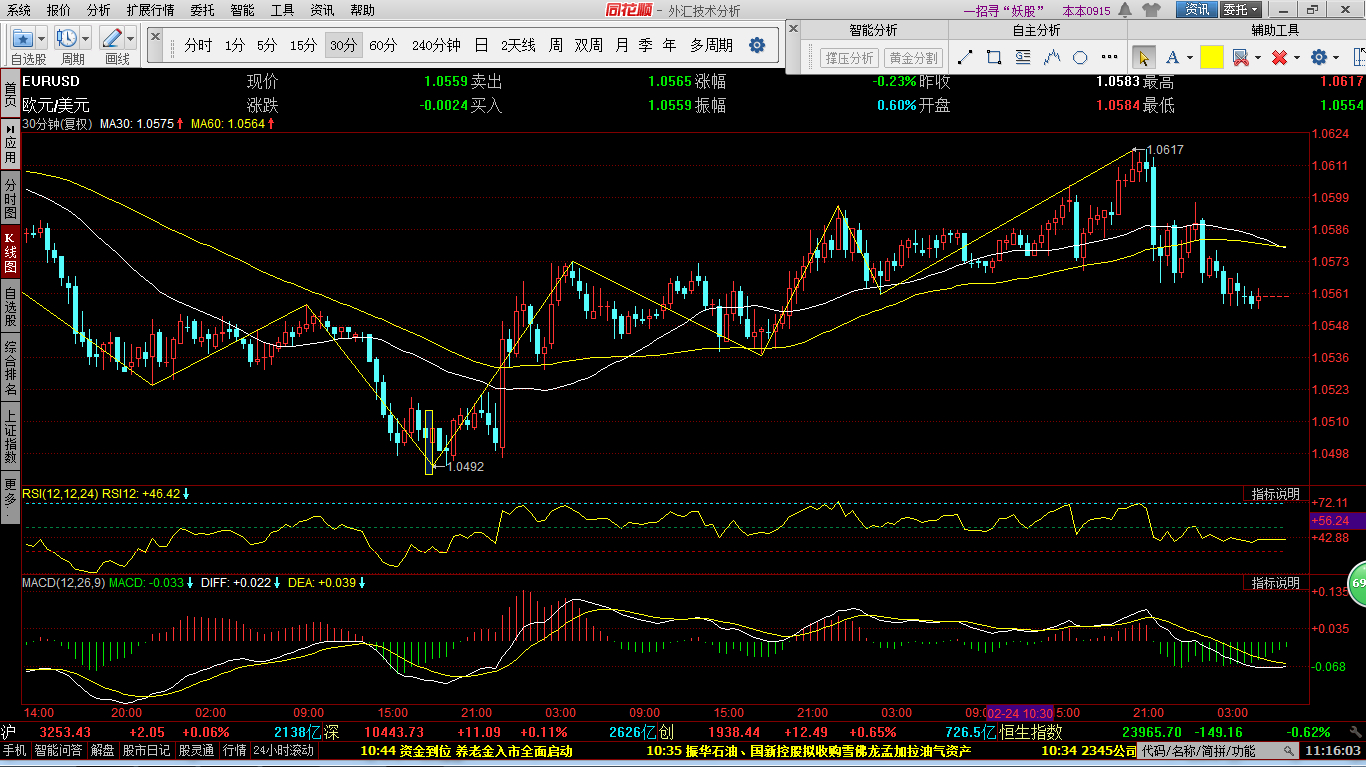This screenshot has height=767, width=1366.
Task: Select the 5分 period
Action: (x=267, y=45)
